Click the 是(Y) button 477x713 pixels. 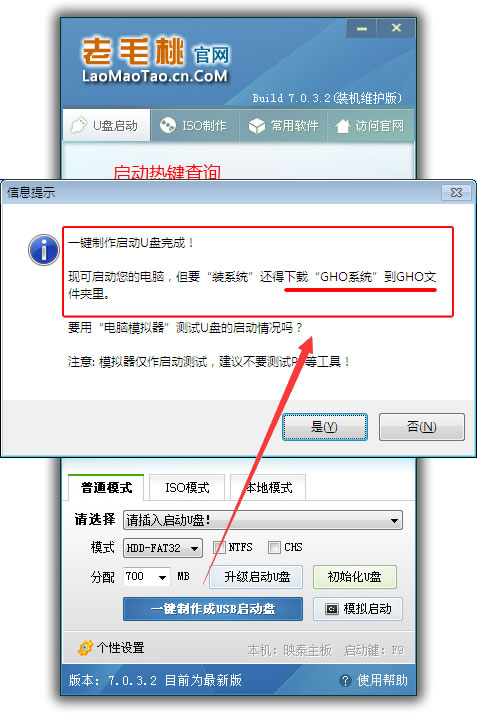[x=325, y=427]
